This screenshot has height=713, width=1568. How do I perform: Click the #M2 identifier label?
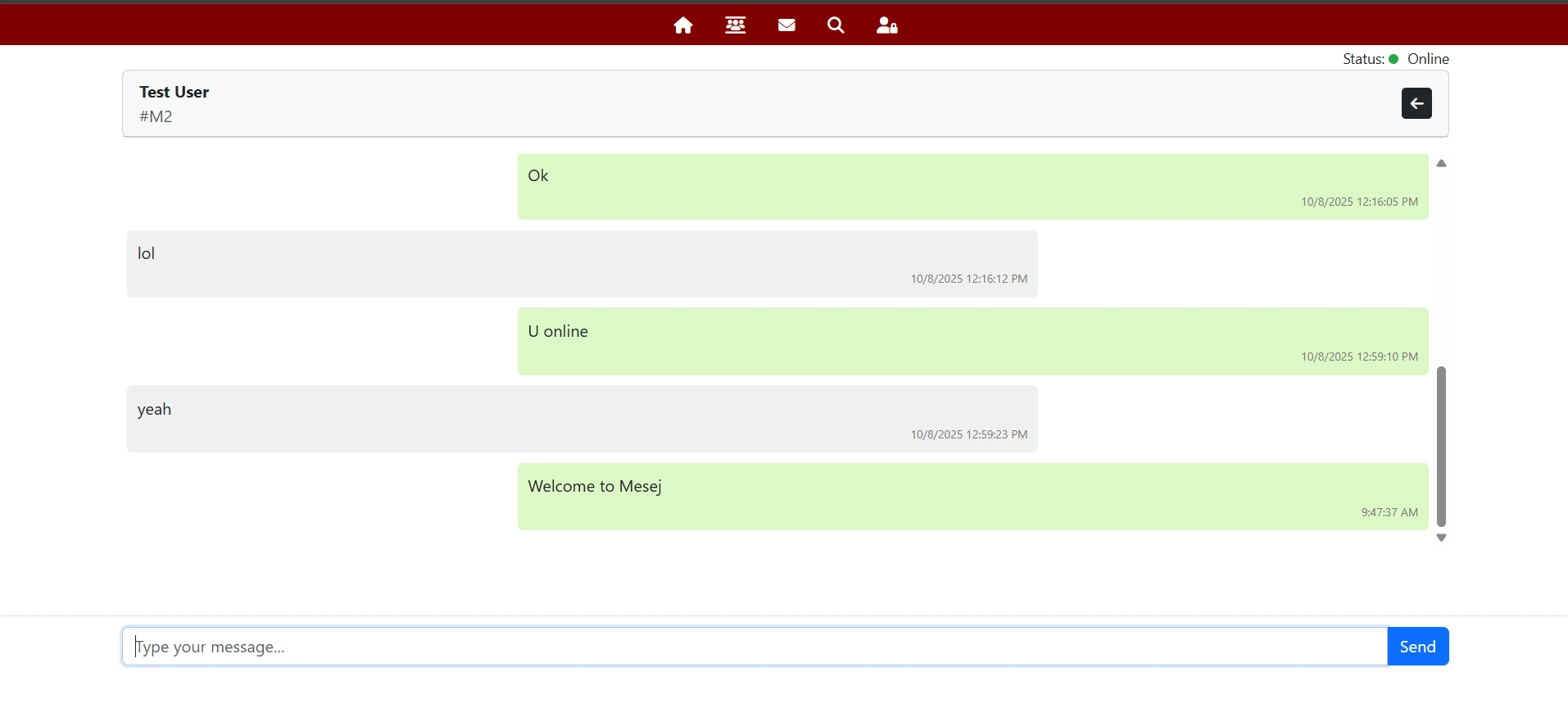pos(156,116)
